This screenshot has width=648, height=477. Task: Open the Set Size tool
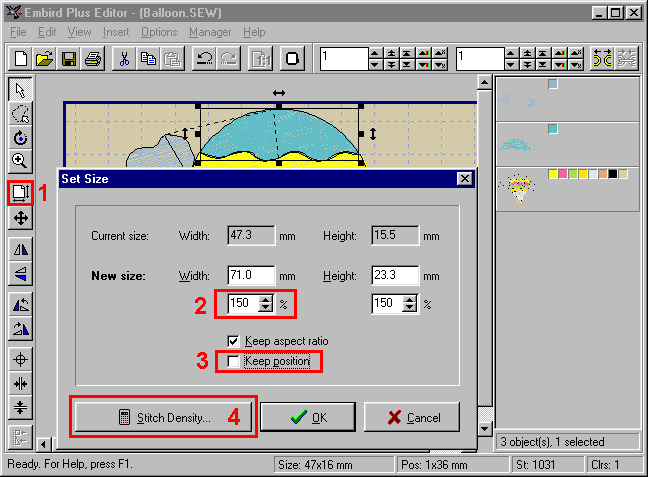20,193
